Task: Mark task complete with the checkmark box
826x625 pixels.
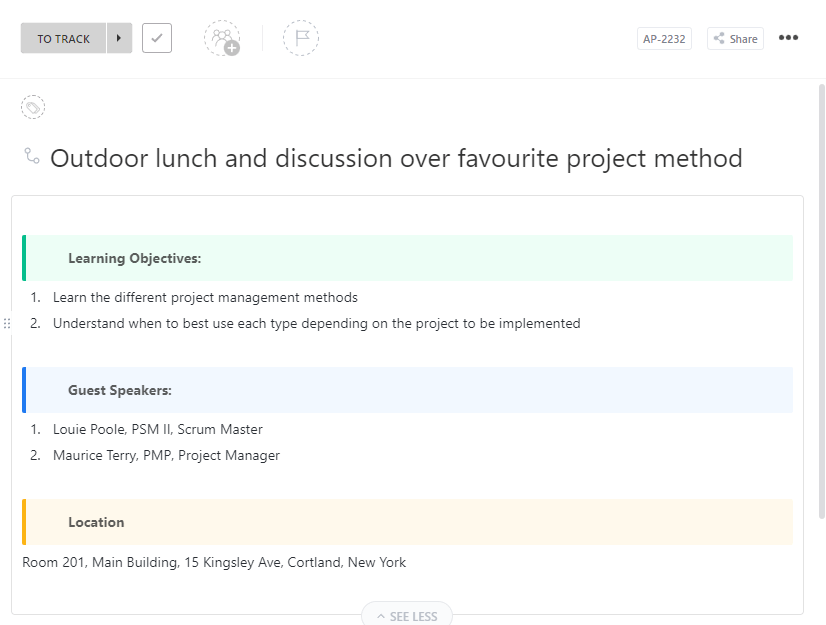Action: [x=157, y=38]
